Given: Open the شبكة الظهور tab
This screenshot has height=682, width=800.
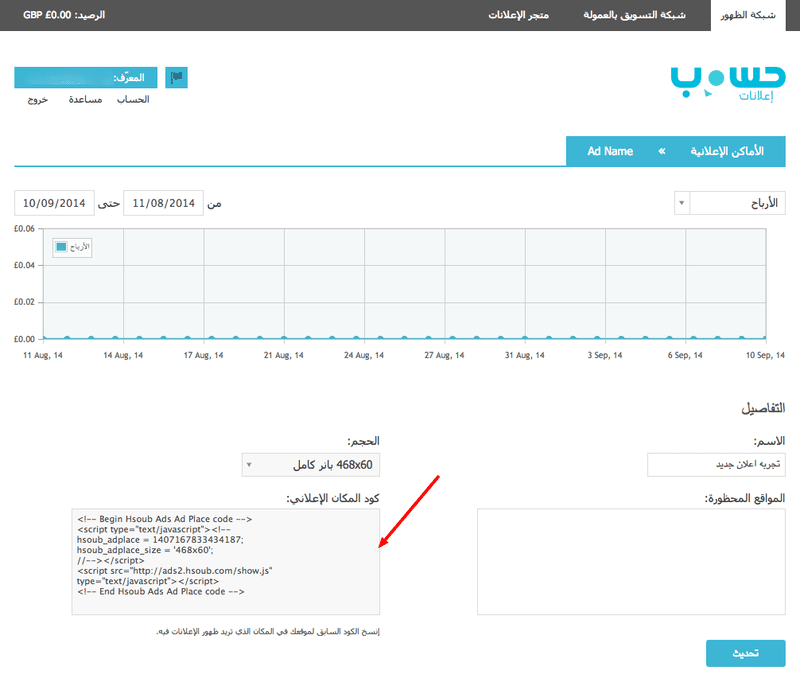Looking at the screenshot, I should point(748,15).
